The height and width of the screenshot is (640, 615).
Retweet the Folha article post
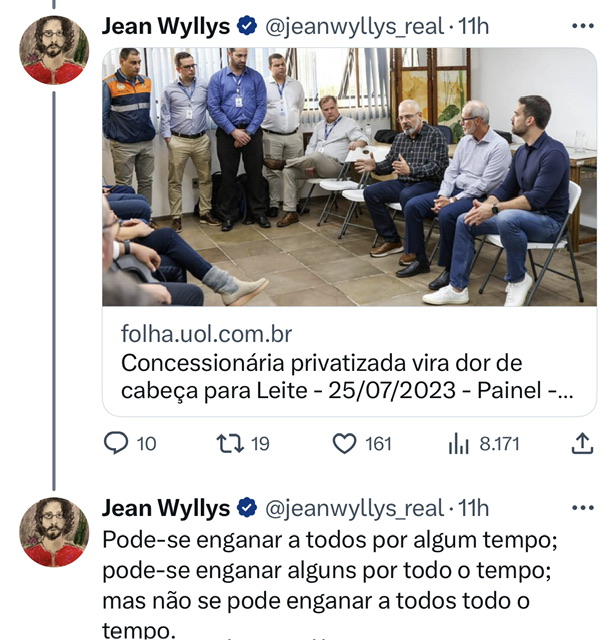(x=230, y=444)
